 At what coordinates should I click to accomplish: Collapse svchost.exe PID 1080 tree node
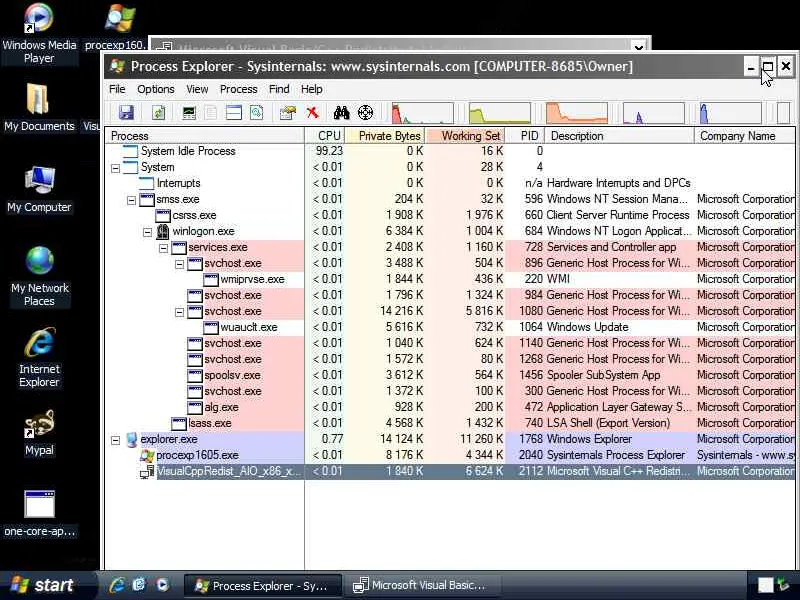tap(179, 312)
